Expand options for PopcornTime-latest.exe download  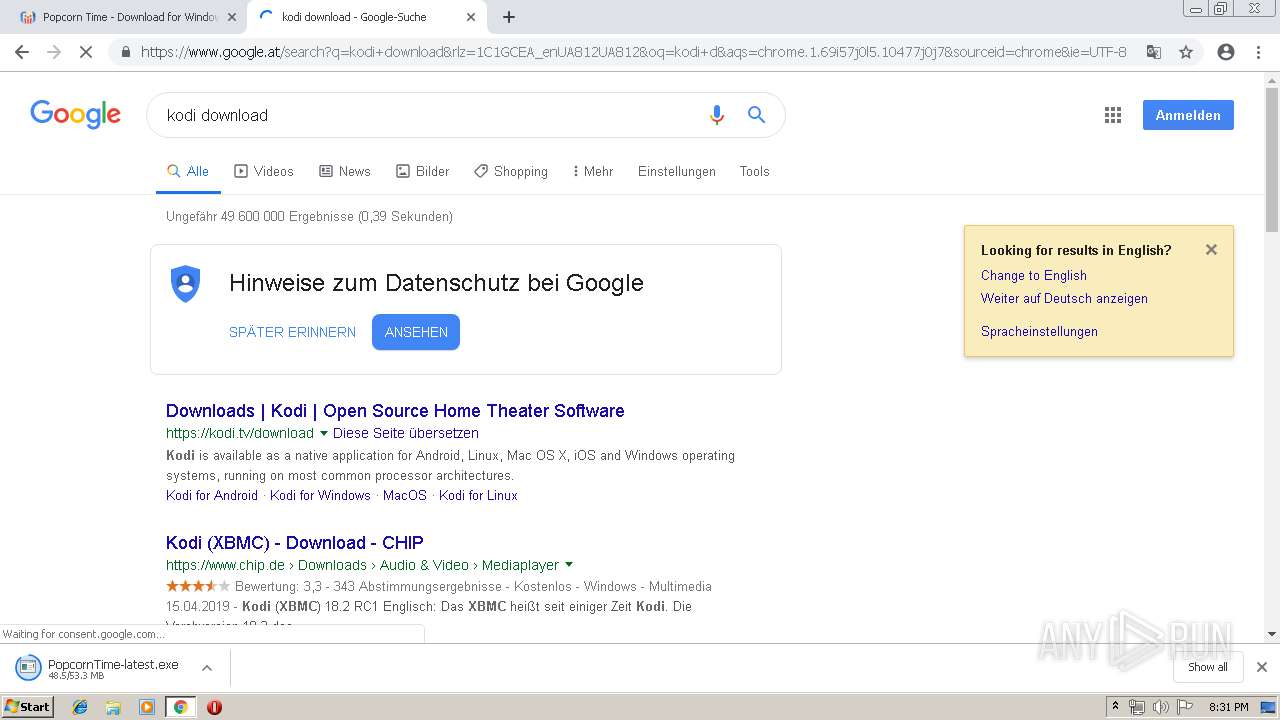pos(207,667)
